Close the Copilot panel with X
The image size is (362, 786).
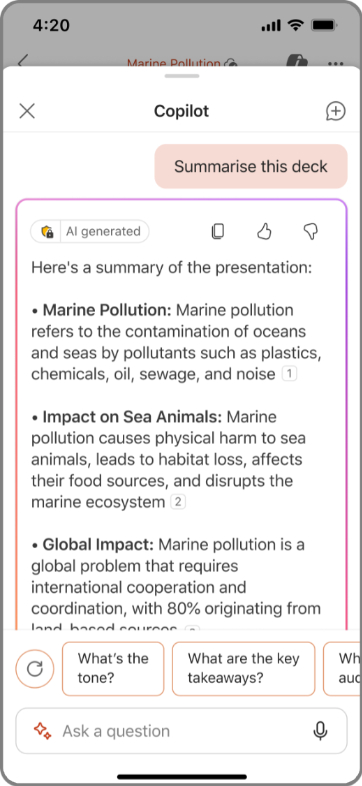[x=27, y=111]
